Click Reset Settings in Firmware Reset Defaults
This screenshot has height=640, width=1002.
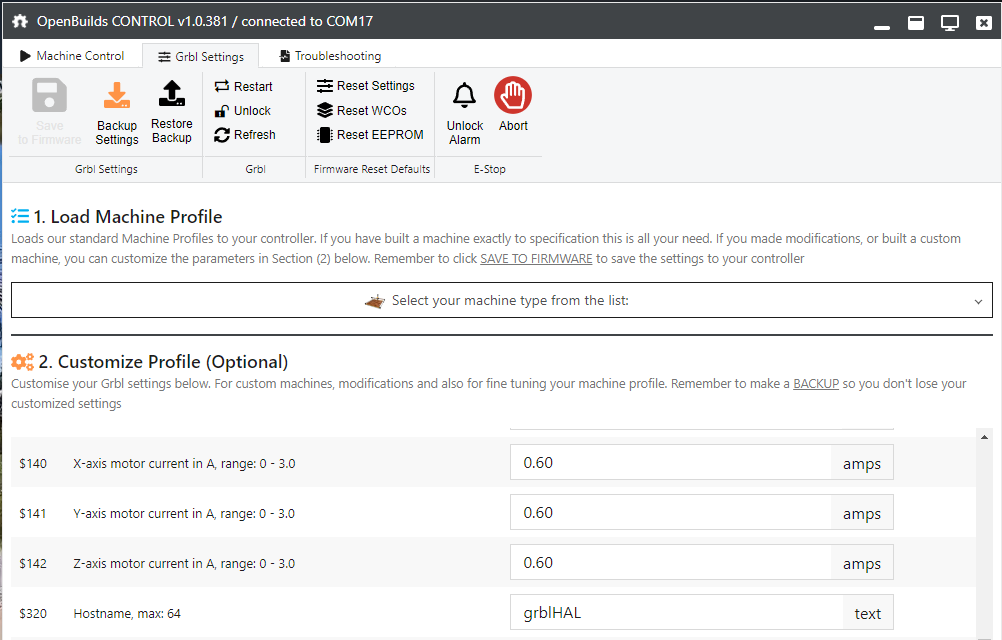click(x=365, y=86)
